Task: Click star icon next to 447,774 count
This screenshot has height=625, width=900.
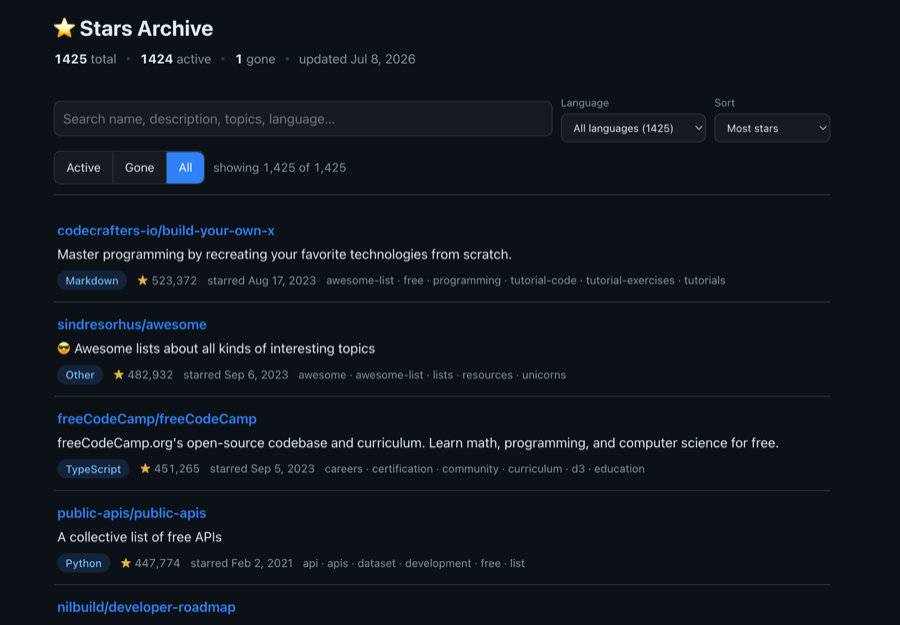Action: (x=126, y=562)
